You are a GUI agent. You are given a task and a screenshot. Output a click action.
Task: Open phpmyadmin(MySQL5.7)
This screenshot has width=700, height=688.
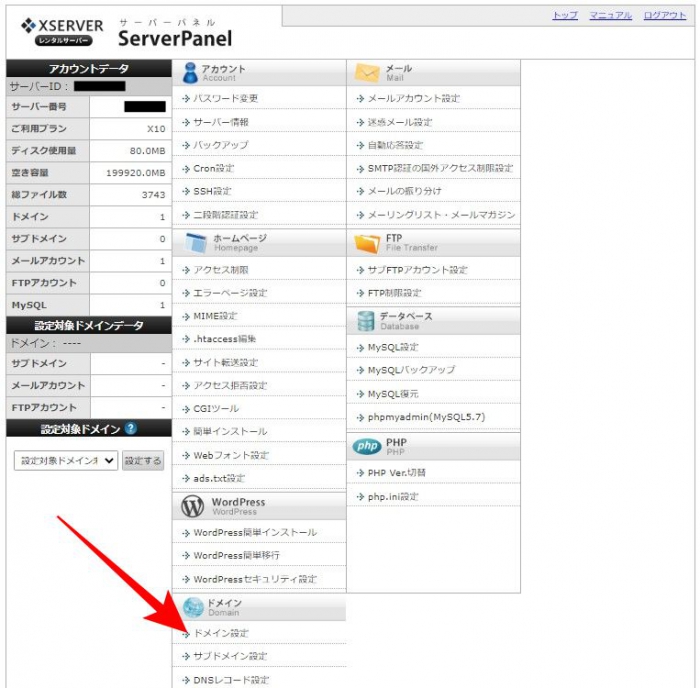[426, 417]
